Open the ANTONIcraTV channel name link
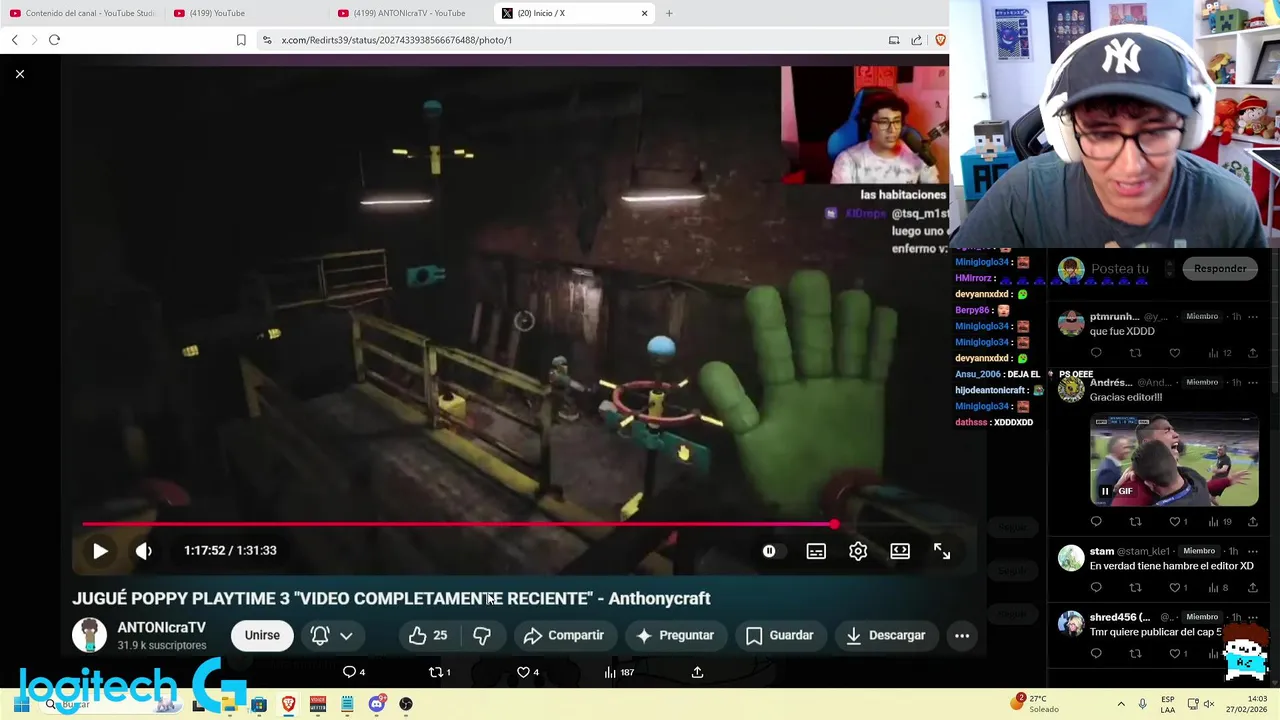This screenshot has width=1280, height=720. pos(161,628)
